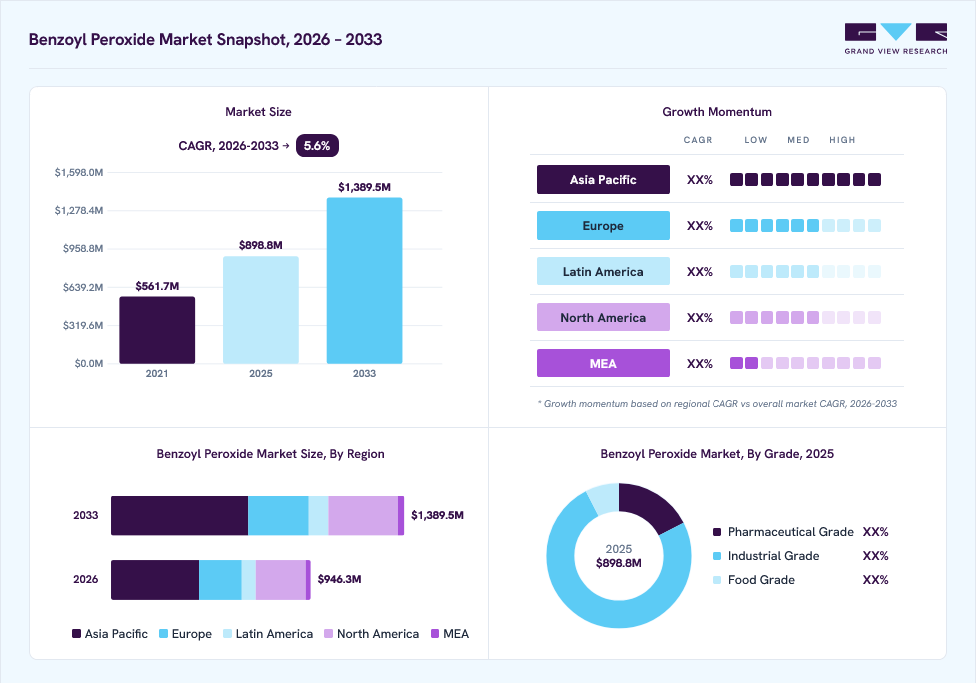Click the Growth Momentum heading
Viewport: 976px width, 683px height.
(717, 112)
